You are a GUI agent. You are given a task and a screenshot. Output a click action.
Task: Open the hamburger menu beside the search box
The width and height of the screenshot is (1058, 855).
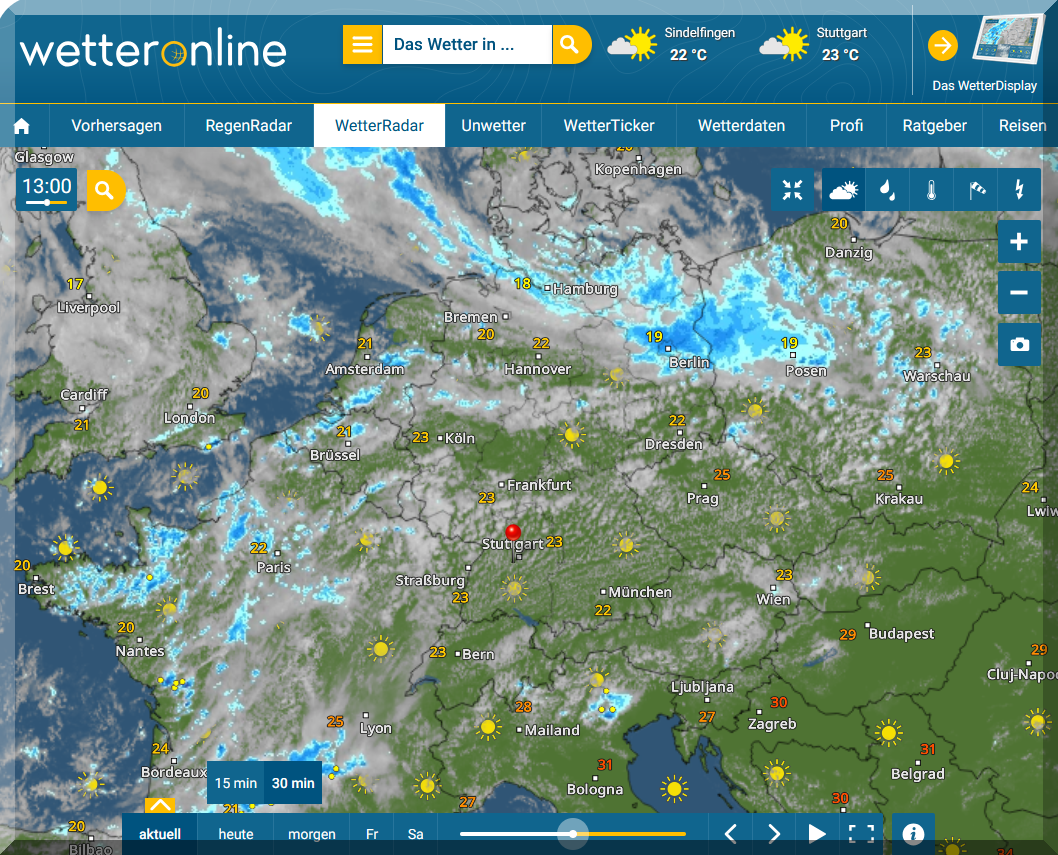(x=362, y=45)
